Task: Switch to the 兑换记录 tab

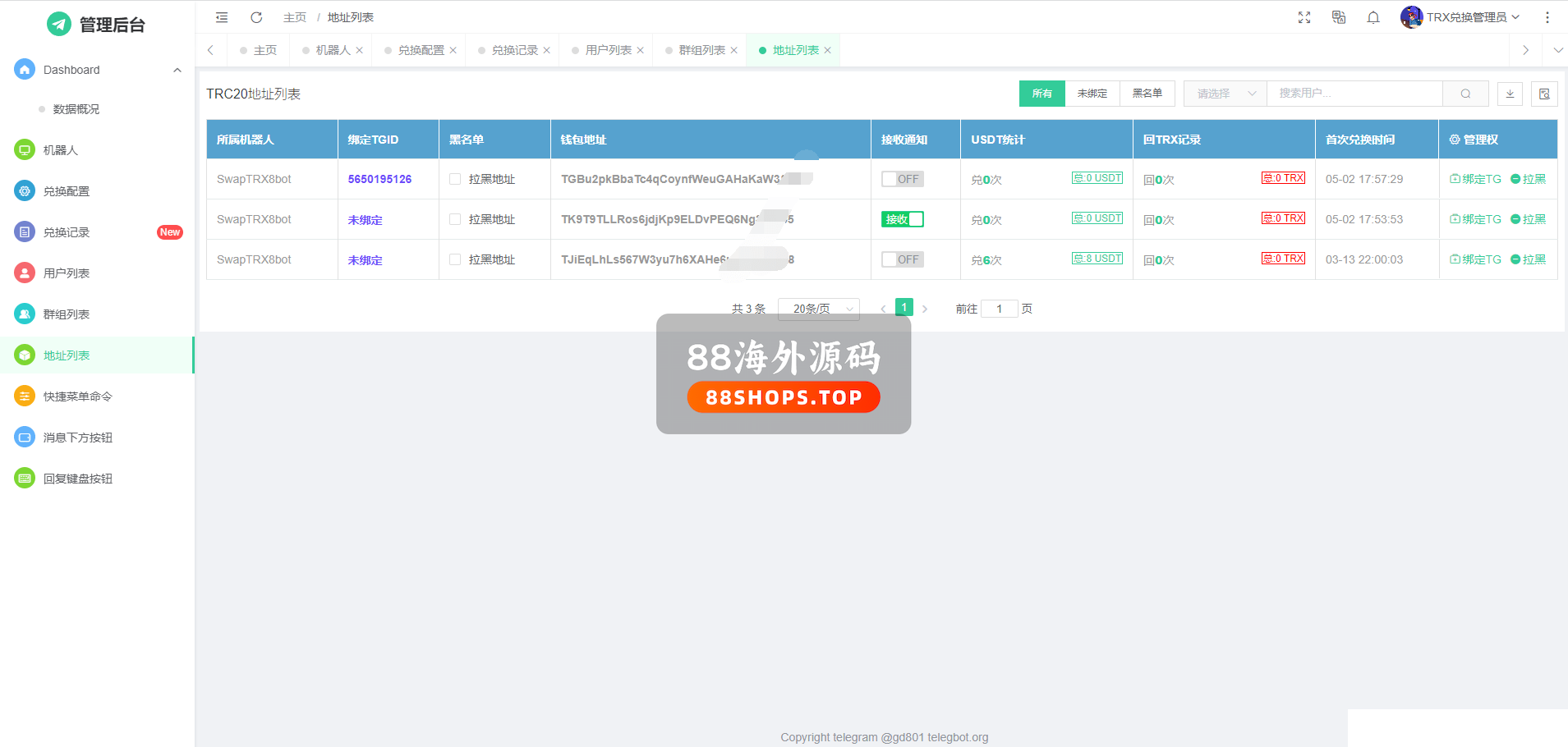Action: [x=514, y=50]
